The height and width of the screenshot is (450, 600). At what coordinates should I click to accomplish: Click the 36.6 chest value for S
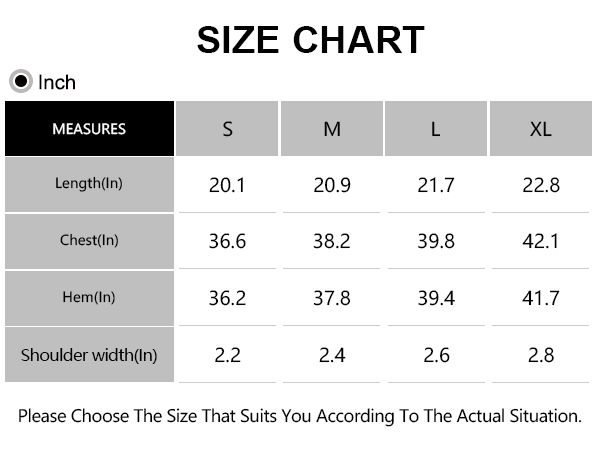(x=227, y=241)
